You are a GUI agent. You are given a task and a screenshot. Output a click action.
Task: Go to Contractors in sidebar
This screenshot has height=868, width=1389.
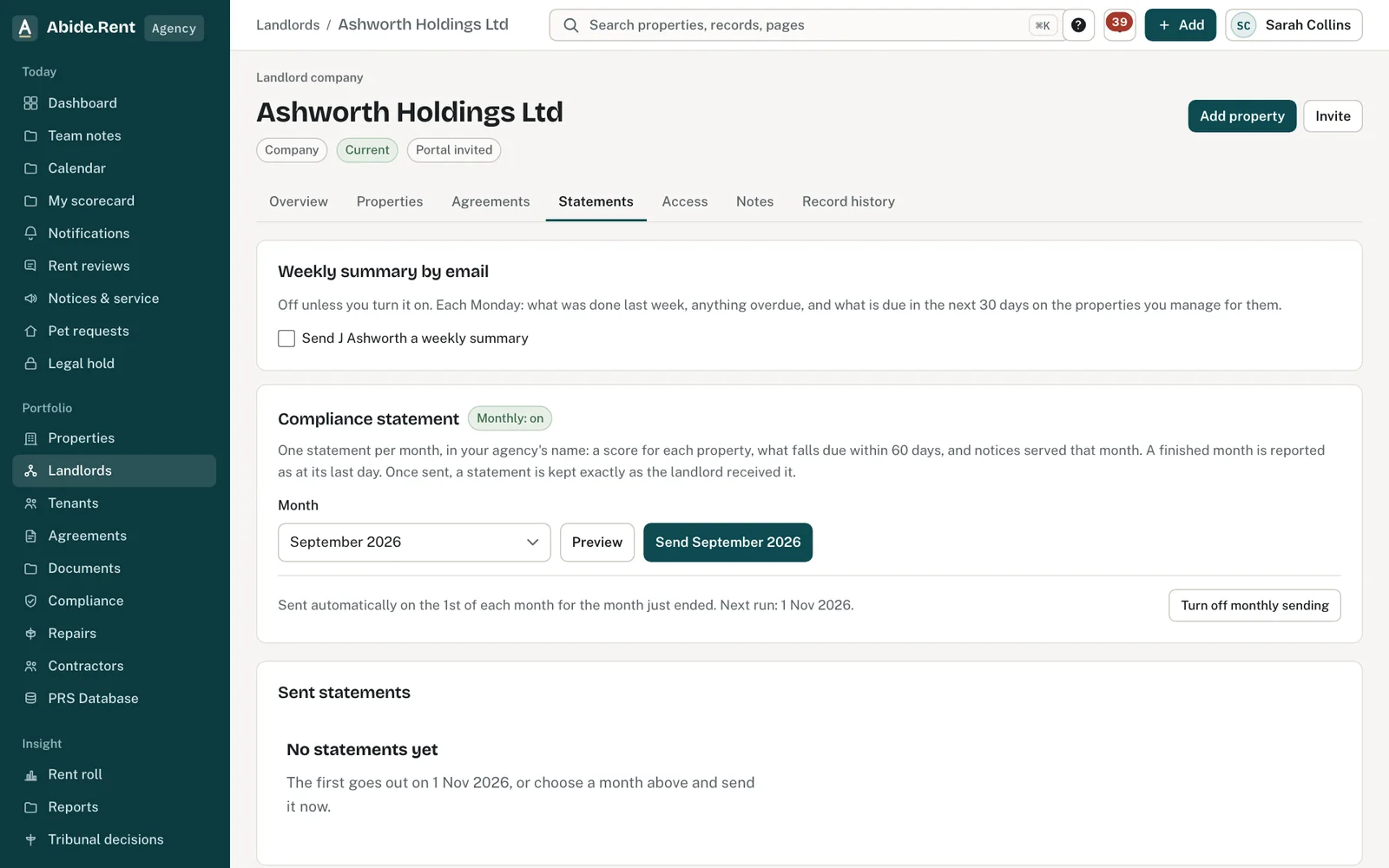coord(115,666)
